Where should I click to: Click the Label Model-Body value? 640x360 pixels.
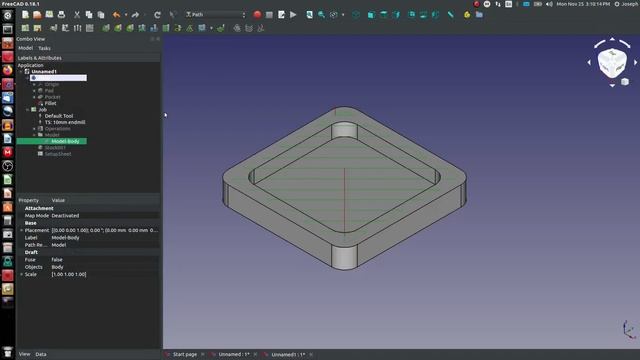pos(65,238)
